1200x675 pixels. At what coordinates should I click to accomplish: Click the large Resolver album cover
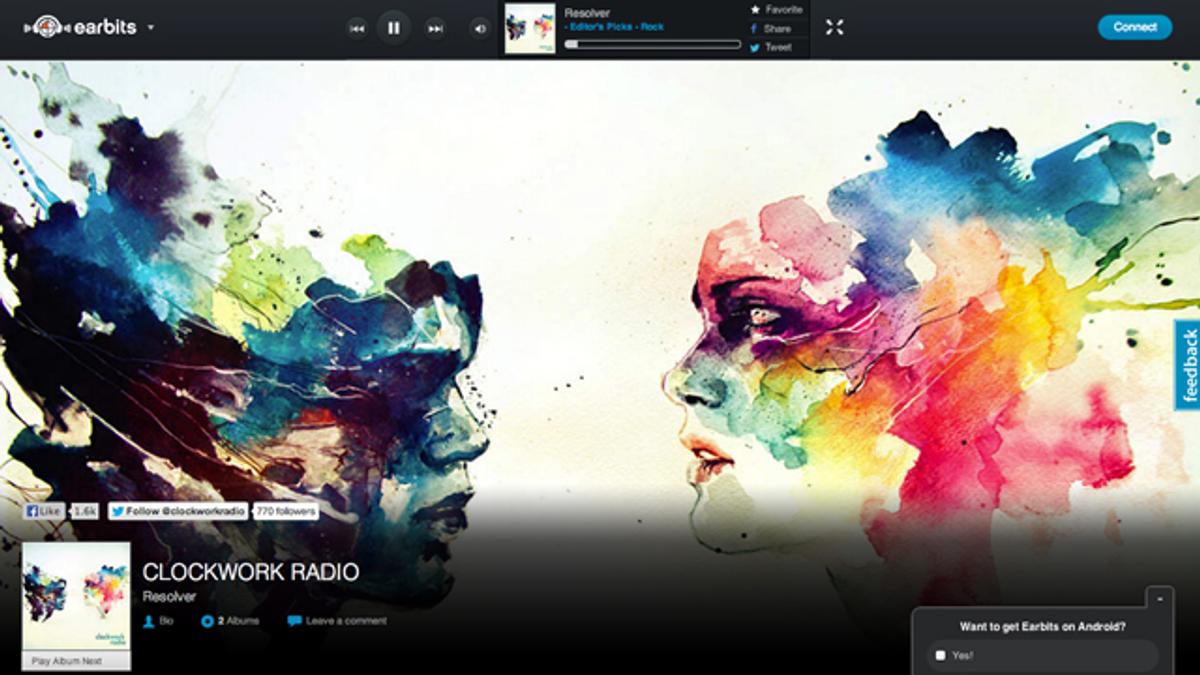(x=76, y=597)
